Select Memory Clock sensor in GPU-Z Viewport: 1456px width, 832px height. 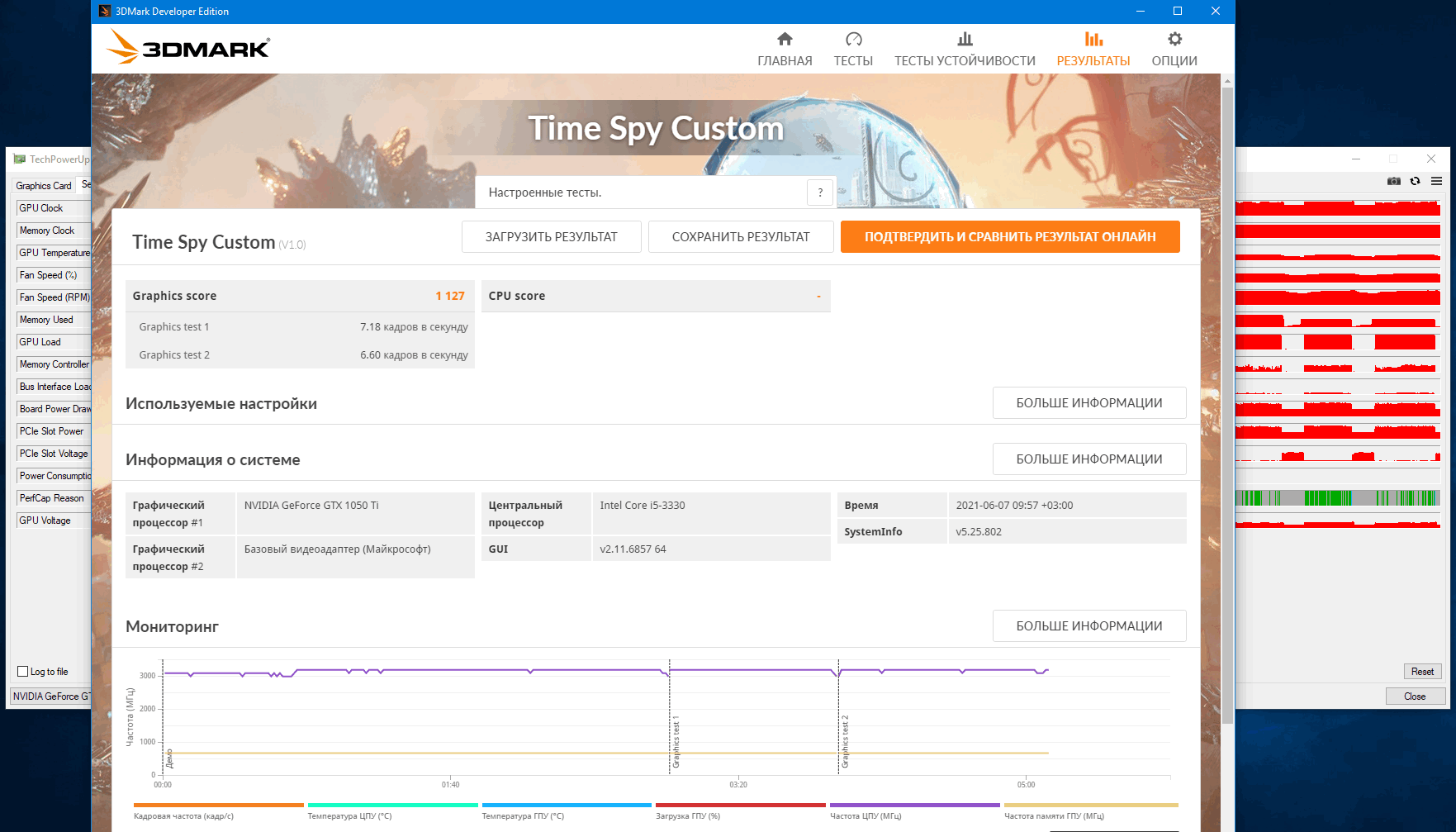pyautogui.click(x=53, y=231)
